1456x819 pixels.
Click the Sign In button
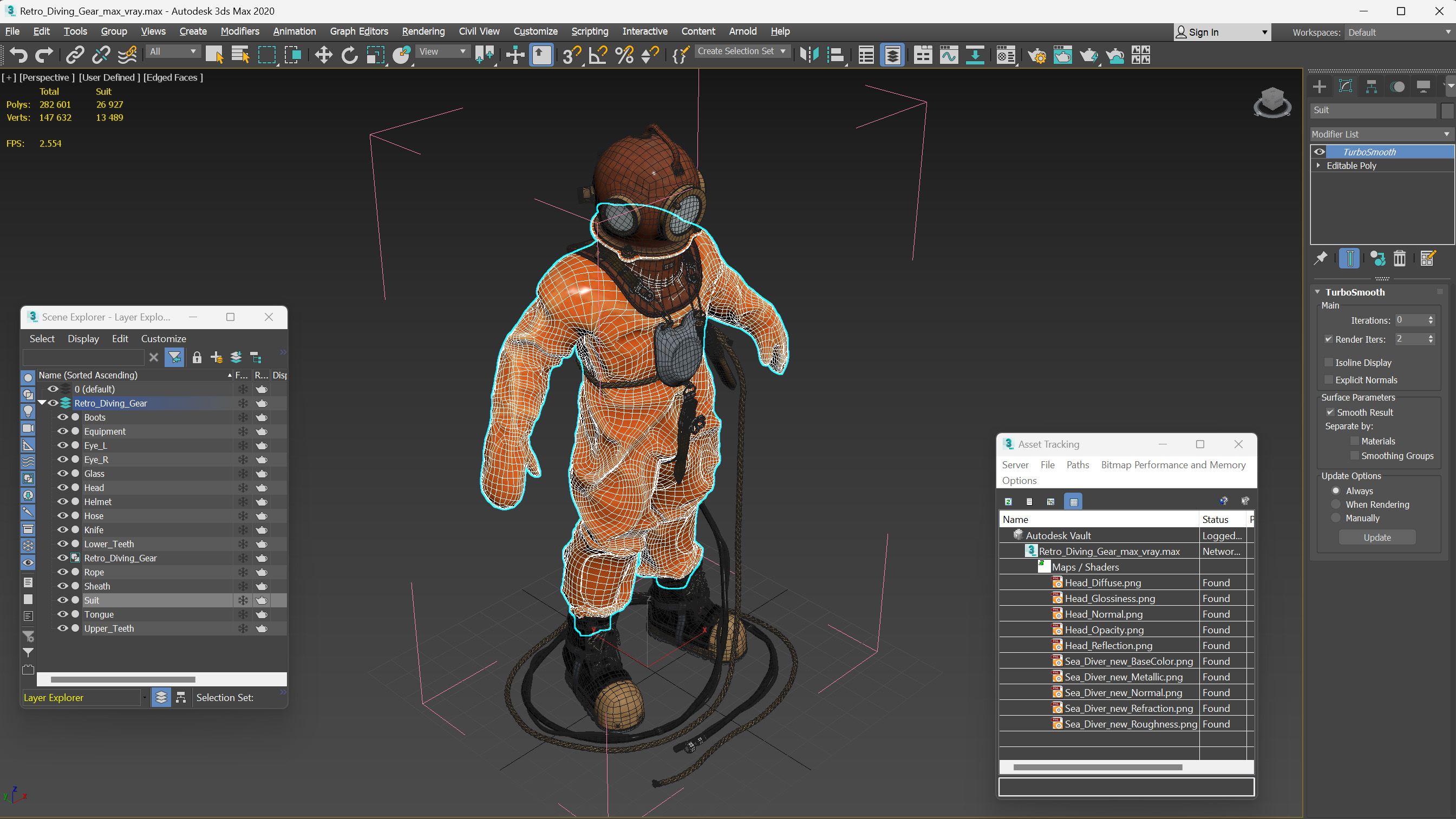(1222, 32)
